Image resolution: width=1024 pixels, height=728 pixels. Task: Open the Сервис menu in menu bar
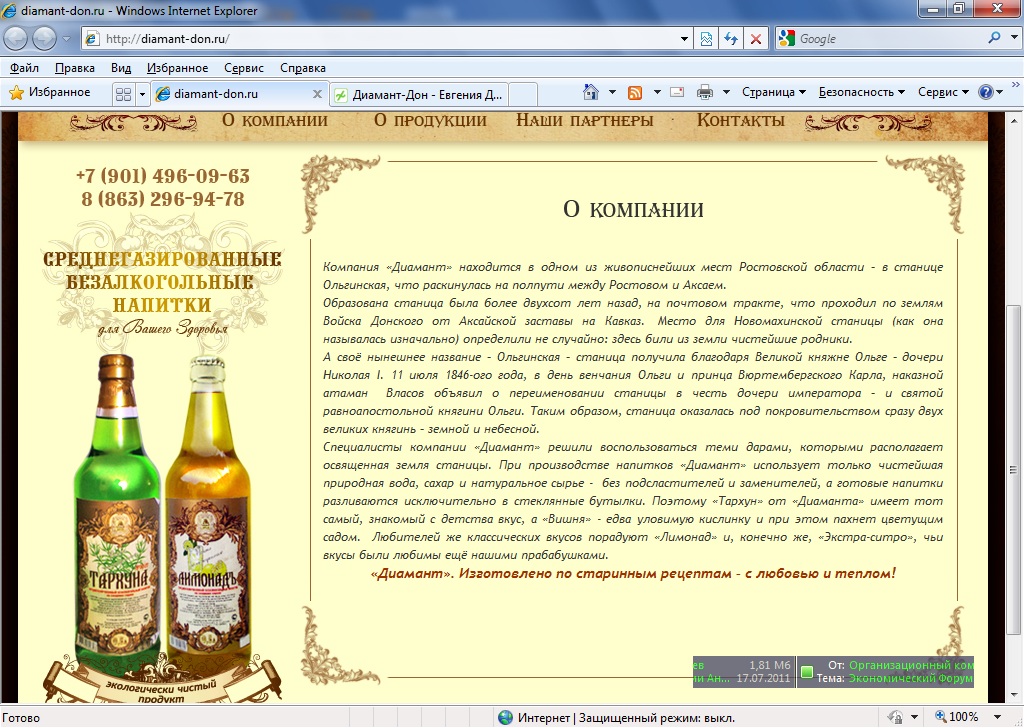click(x=244, y=68)
